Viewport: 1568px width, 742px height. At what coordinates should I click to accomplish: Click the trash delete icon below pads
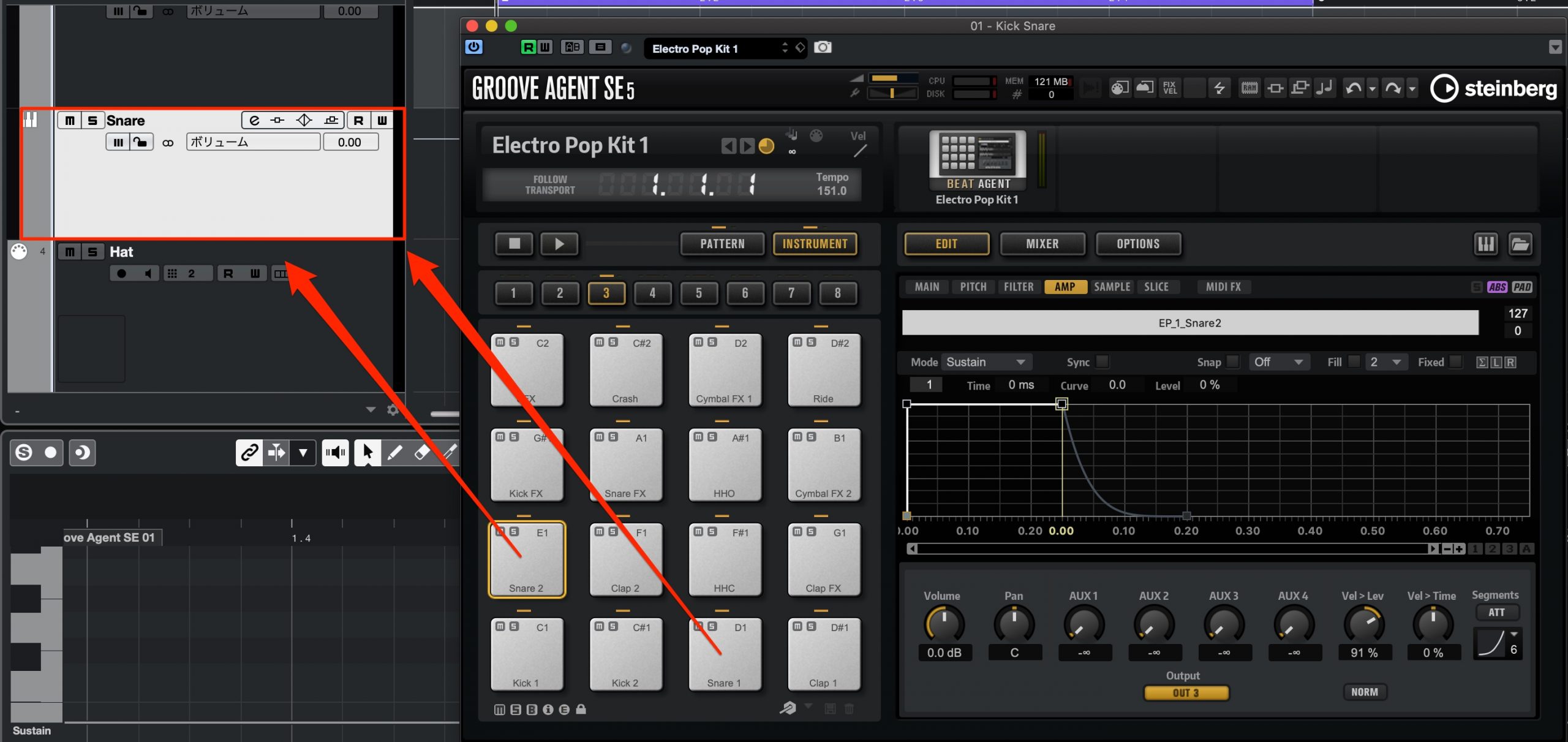849,709
